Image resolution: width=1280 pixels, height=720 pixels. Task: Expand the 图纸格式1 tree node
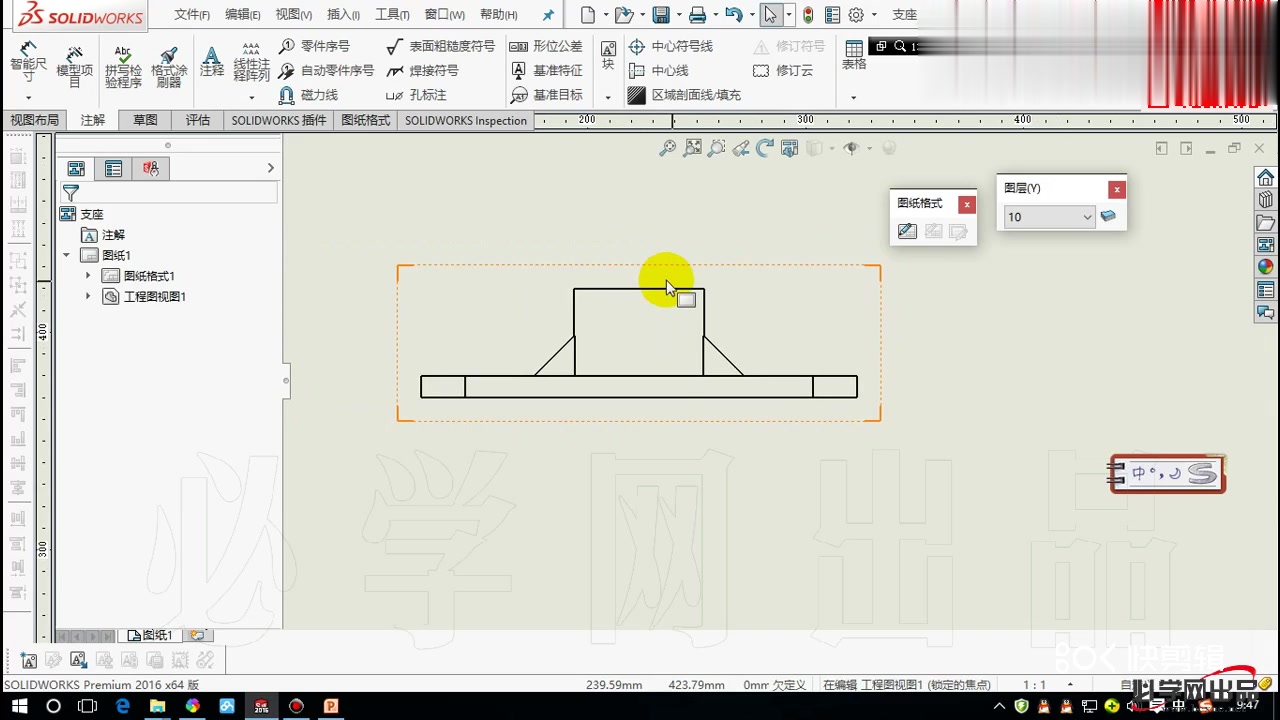pos(88,276)
